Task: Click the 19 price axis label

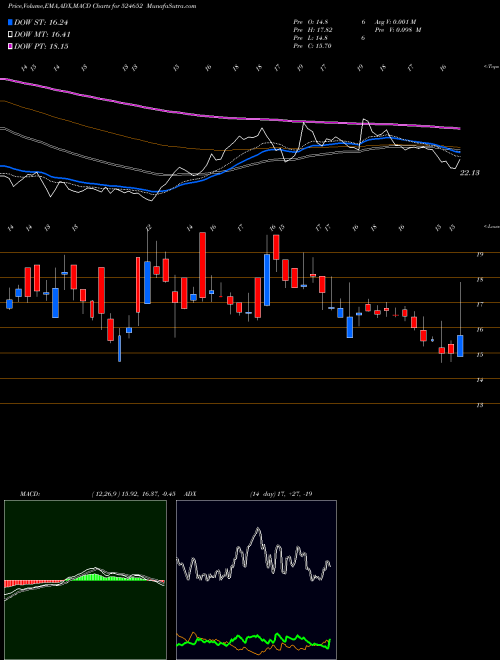Action: (479, 254)
